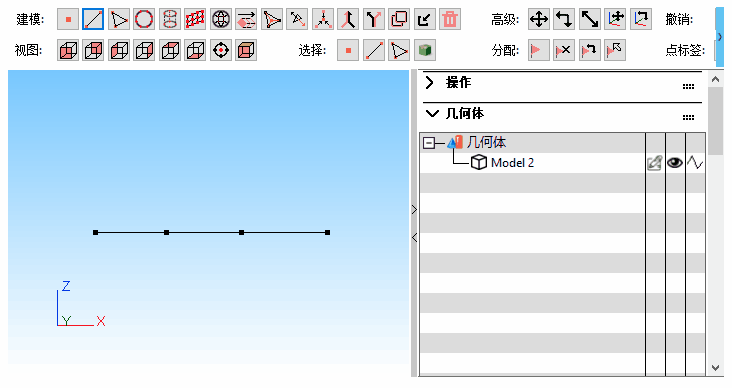
Task: Collapse the 几何体 panel section
Action: click(x=432, y=113)
